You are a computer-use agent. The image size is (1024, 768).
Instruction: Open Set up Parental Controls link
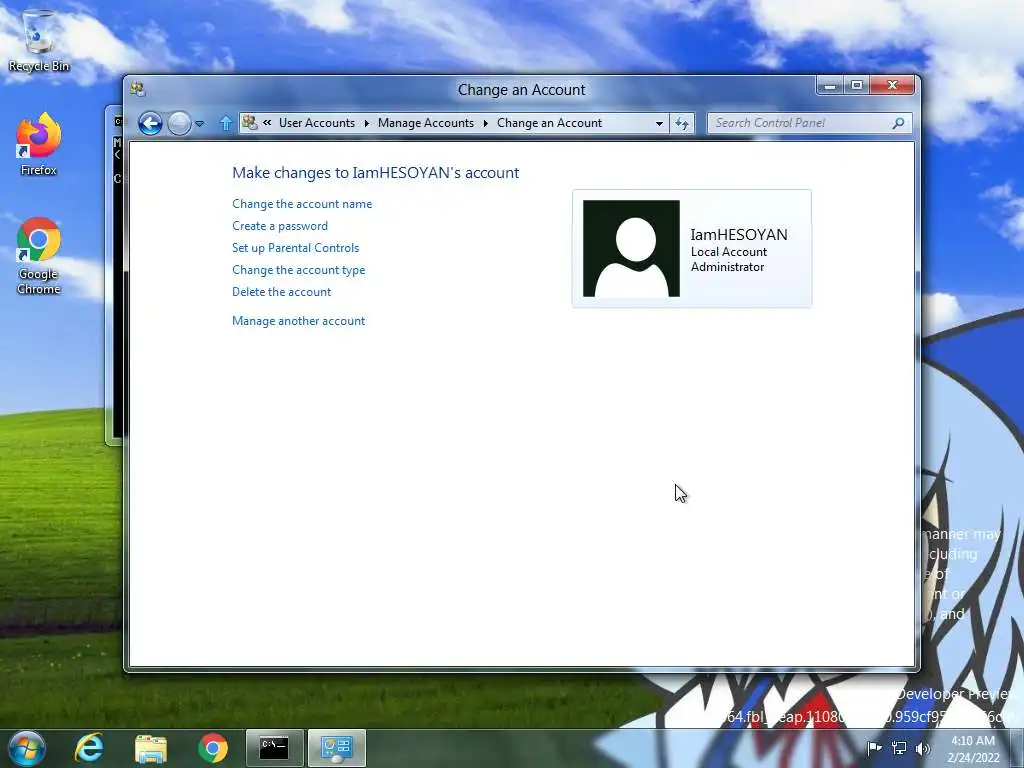[295, 248]
